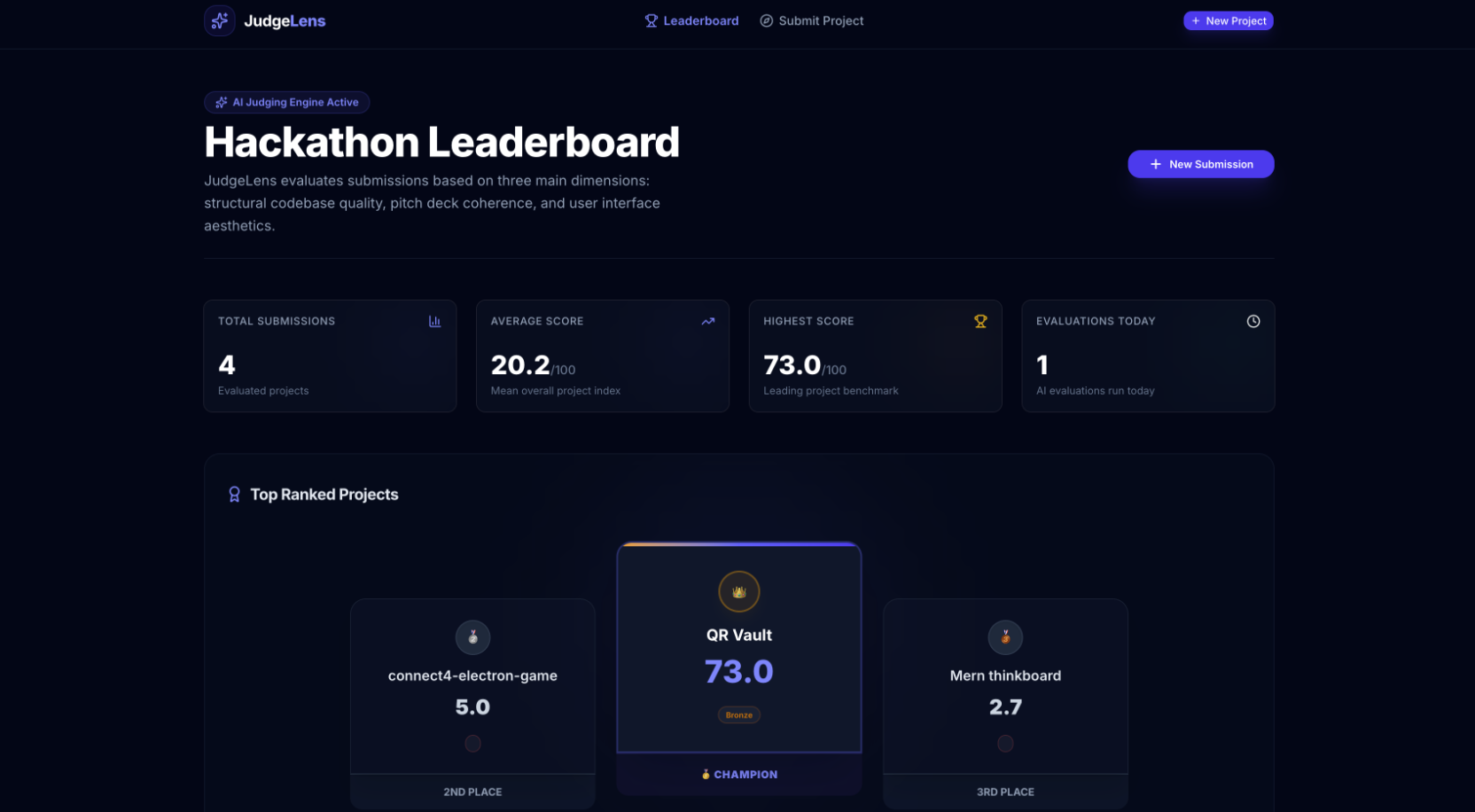
Task: Click the trophy icon in Highest Score card
Action: coord(980,321)
